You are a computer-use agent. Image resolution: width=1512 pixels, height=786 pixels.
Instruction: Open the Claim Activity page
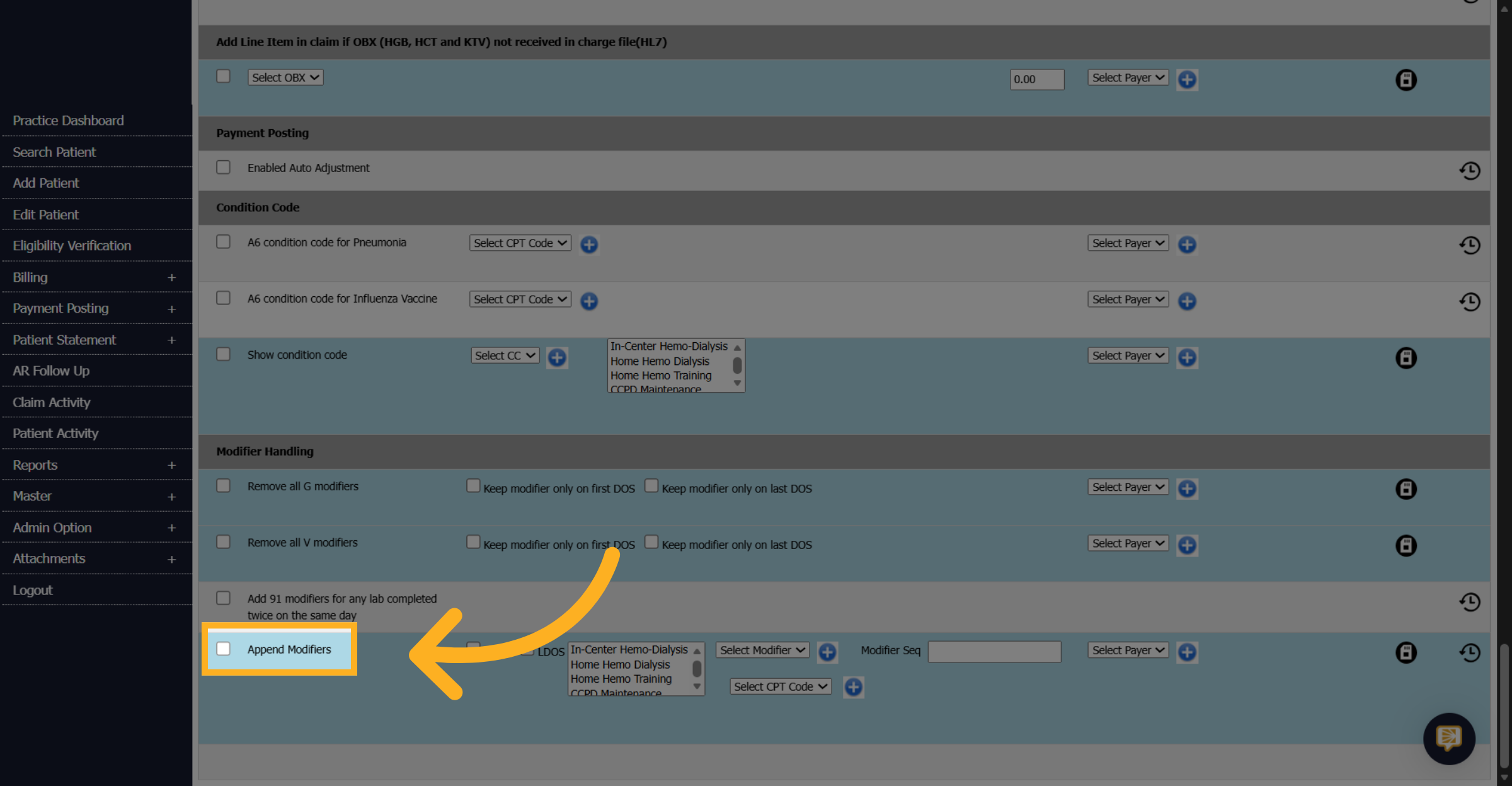tap(52, 402)
